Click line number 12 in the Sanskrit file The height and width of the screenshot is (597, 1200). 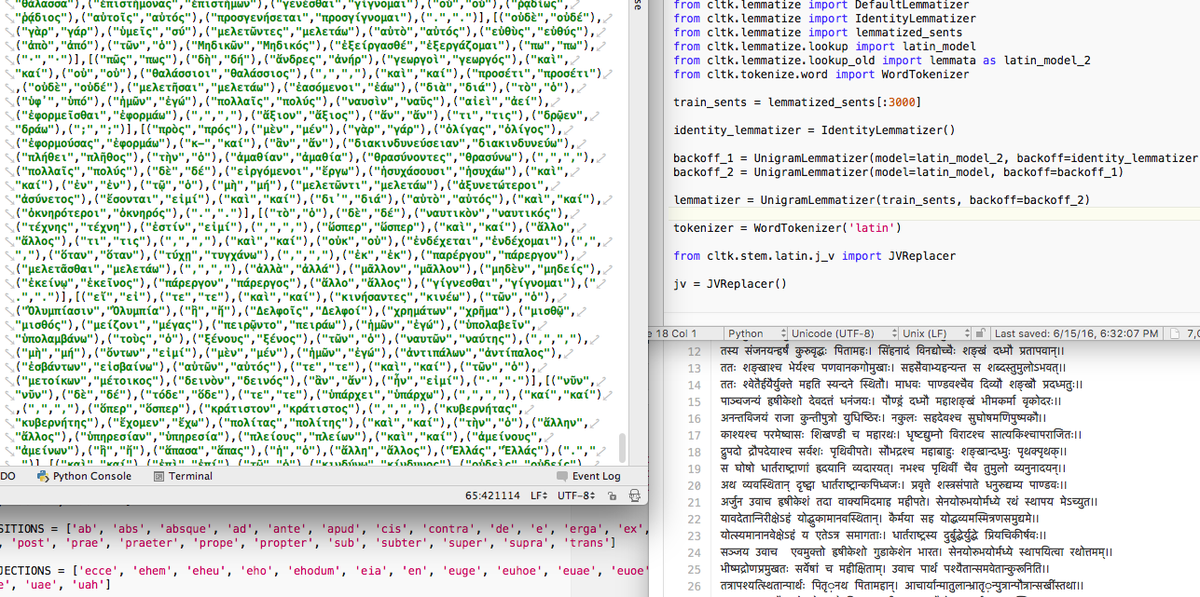(x=694, y=351)
